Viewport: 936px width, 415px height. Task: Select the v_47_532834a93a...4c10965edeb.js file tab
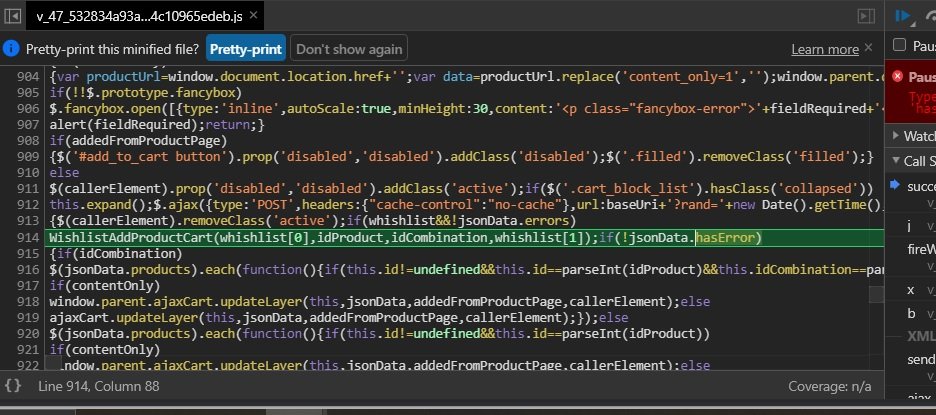tap(138, 16)
